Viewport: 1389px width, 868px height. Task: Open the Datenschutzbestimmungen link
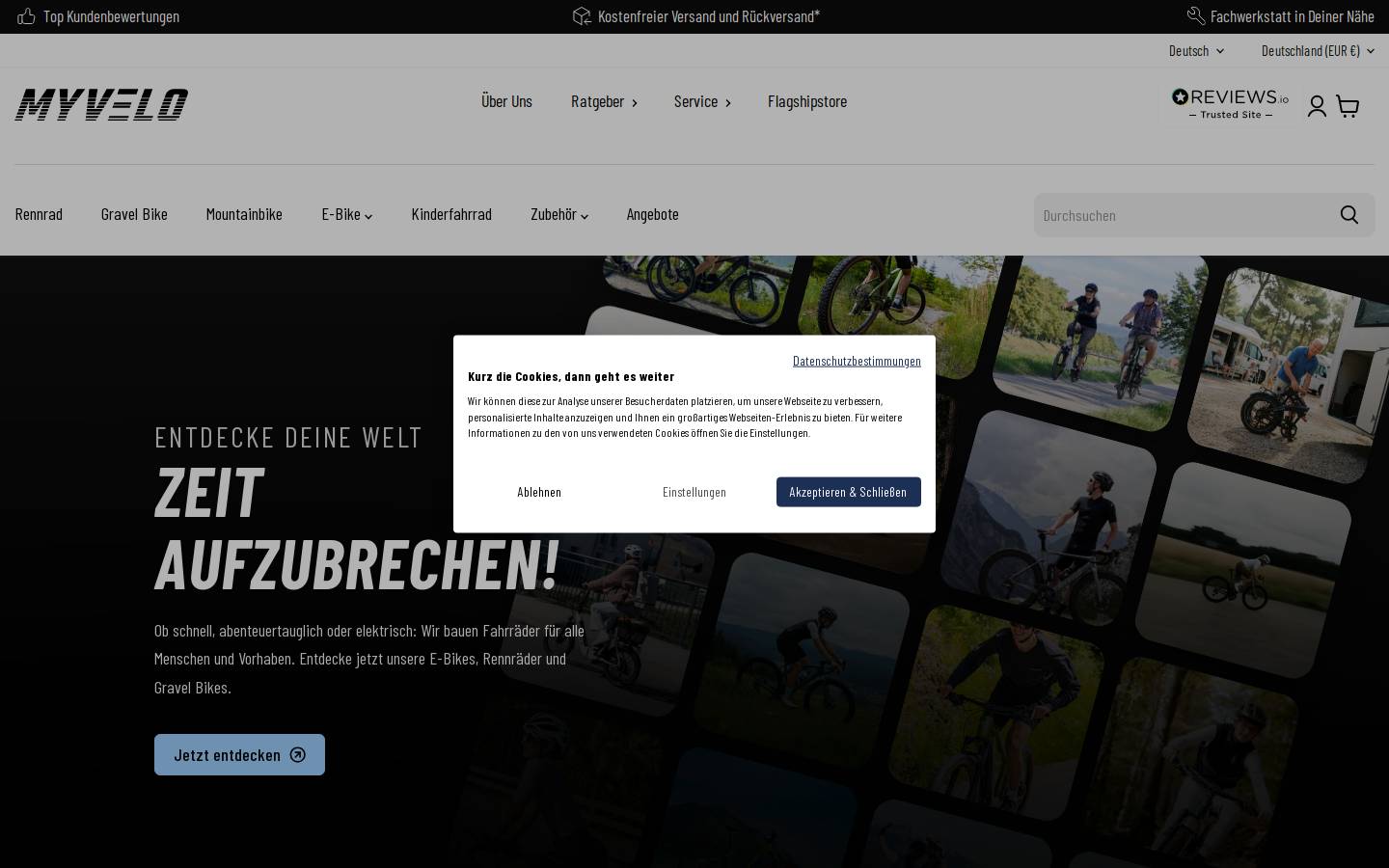[x=857, y=361]
